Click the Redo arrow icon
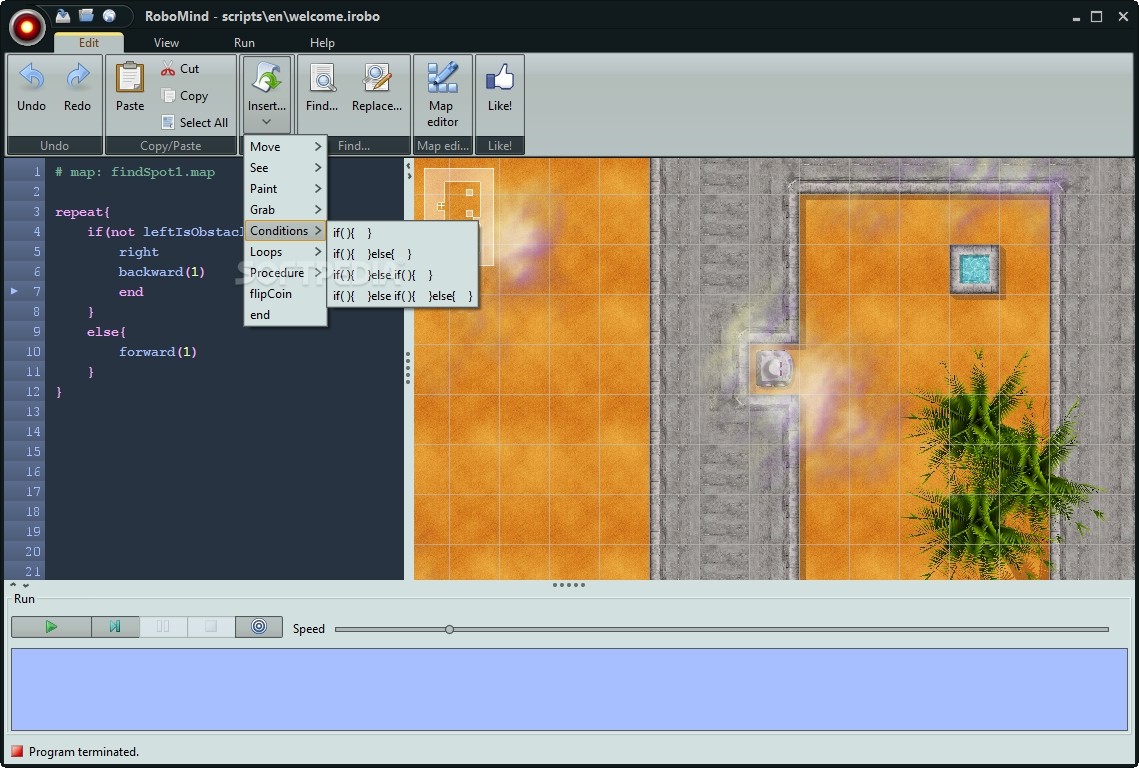This screenshot has height=768, width=1139. pos(77,75)
